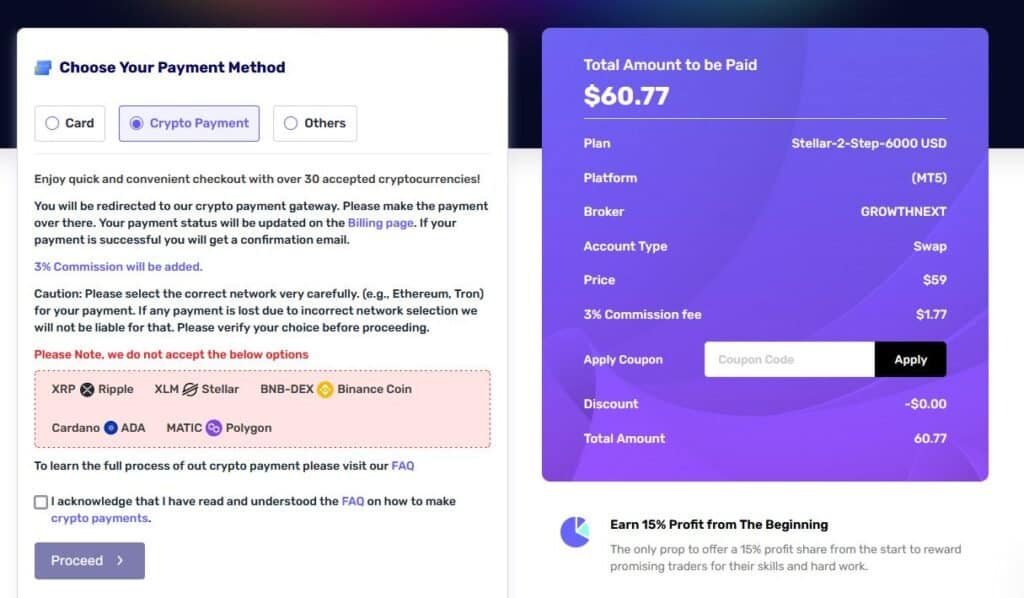Click the pie chart profit icon

click(x=575, y=533)
